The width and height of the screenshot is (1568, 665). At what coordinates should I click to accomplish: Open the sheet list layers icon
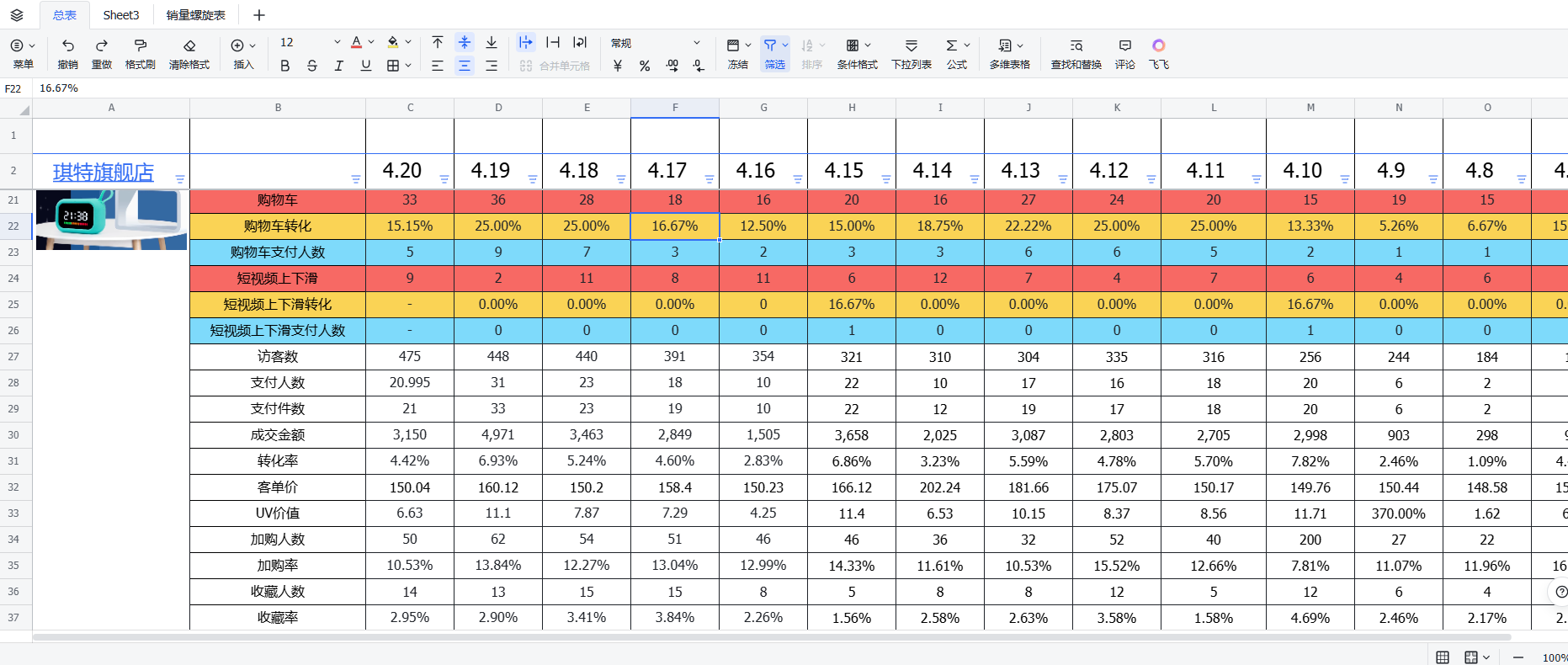pyautogui.click(x=17, y=15)
